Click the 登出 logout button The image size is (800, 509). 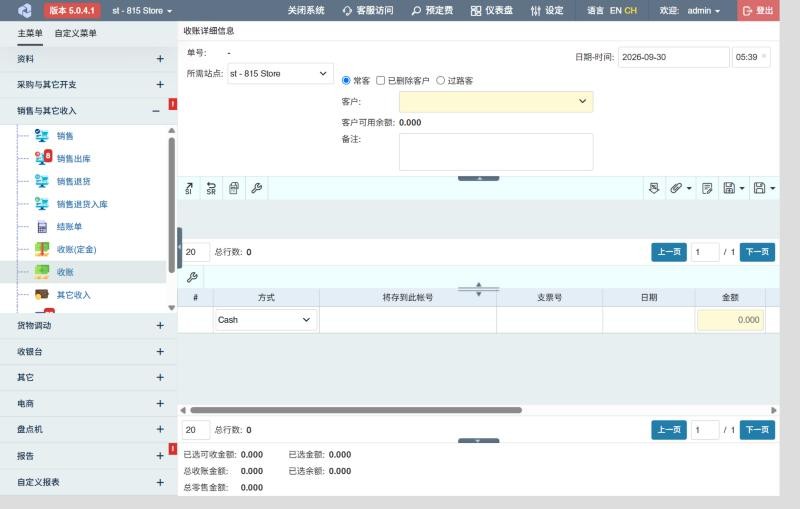[758, 10]
